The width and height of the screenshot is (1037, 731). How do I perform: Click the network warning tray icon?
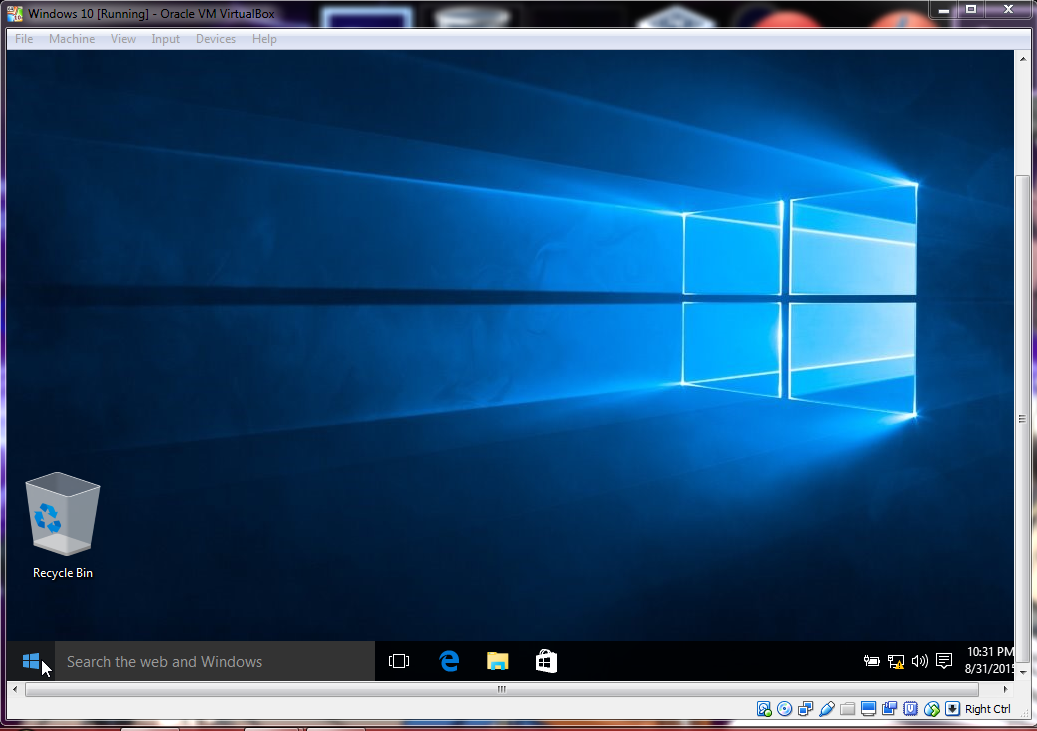click(895, 661)
